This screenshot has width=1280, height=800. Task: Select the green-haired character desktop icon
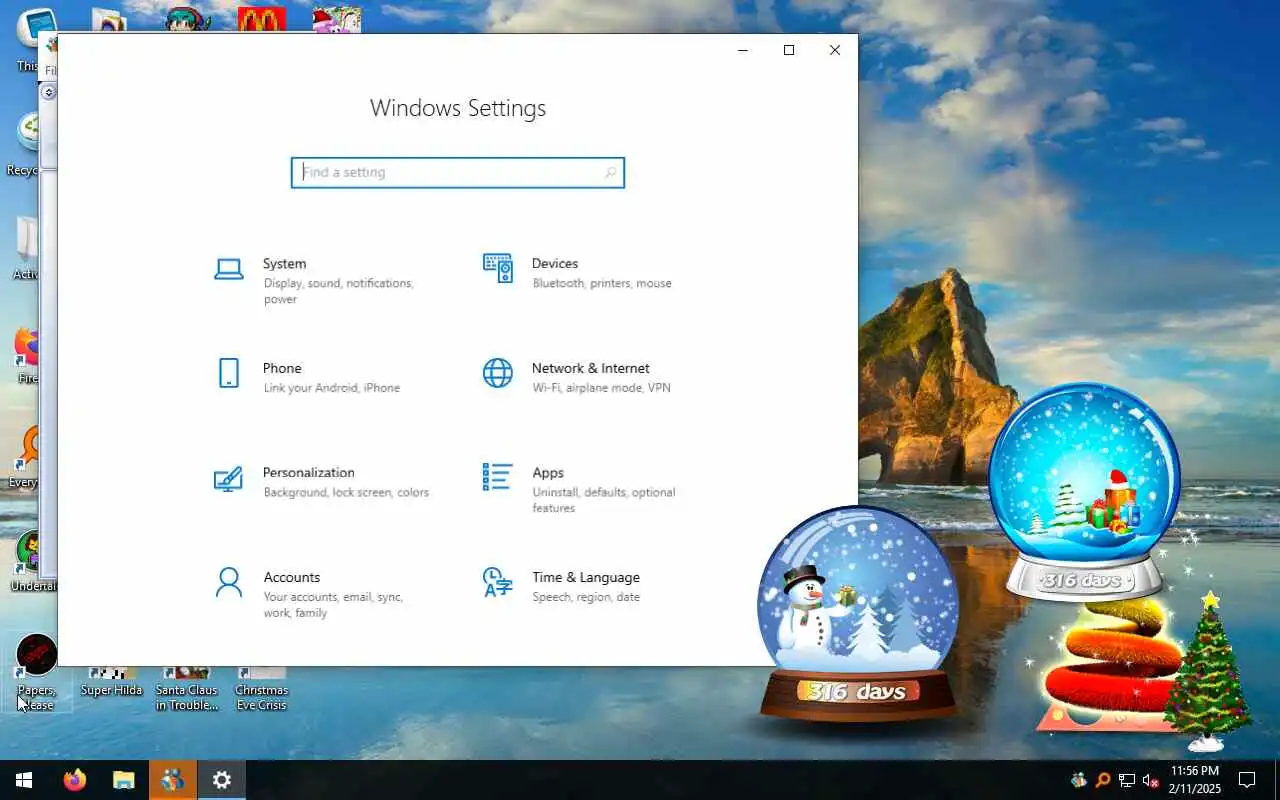[187, 20]
